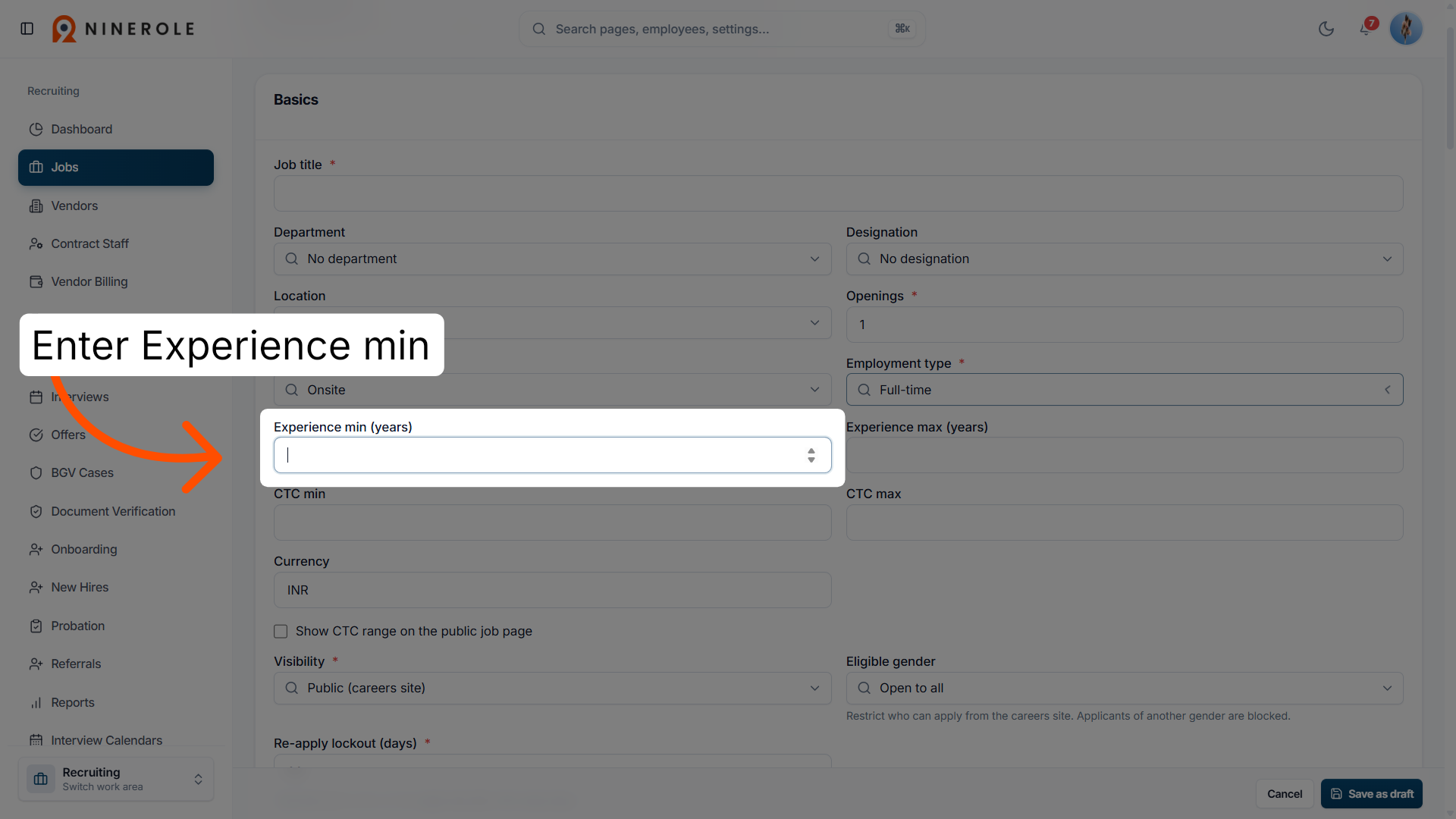Click the Currency INR field
This screenshot has height=819, width=1456.
(x=552, y=590)
